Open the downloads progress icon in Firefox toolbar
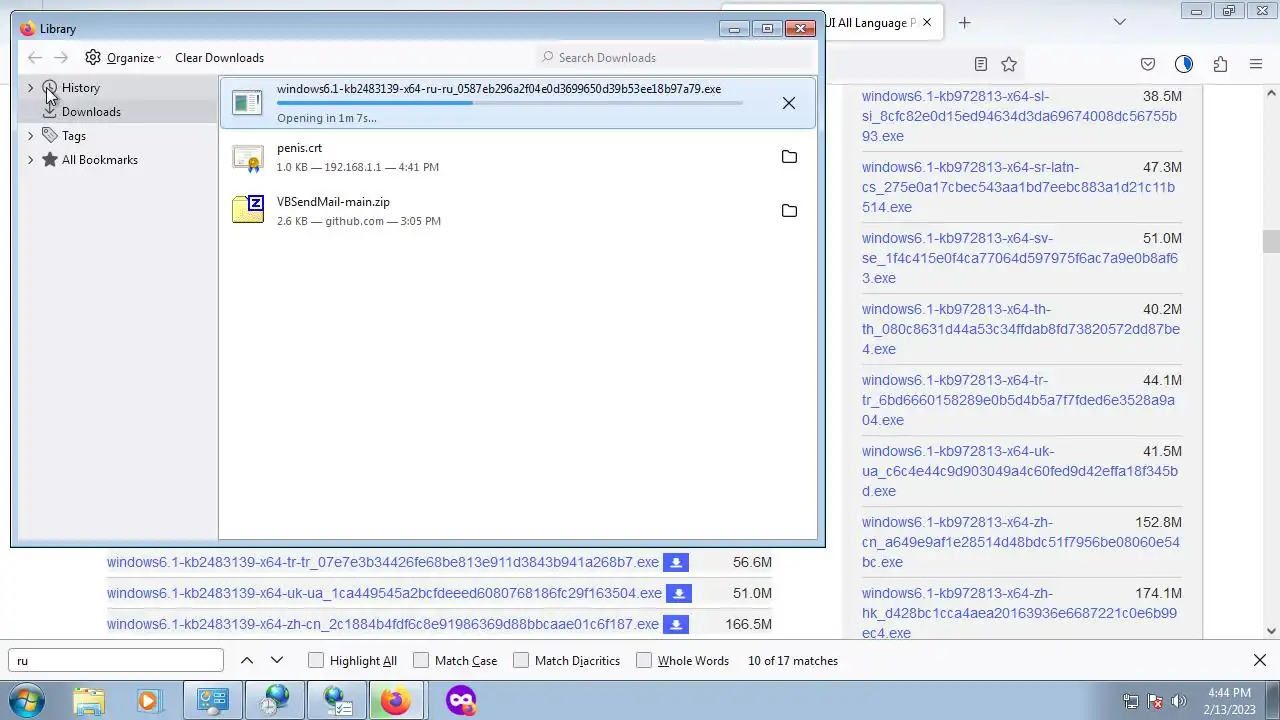This screenshot has width=1280, height=720. [1184, 64]
